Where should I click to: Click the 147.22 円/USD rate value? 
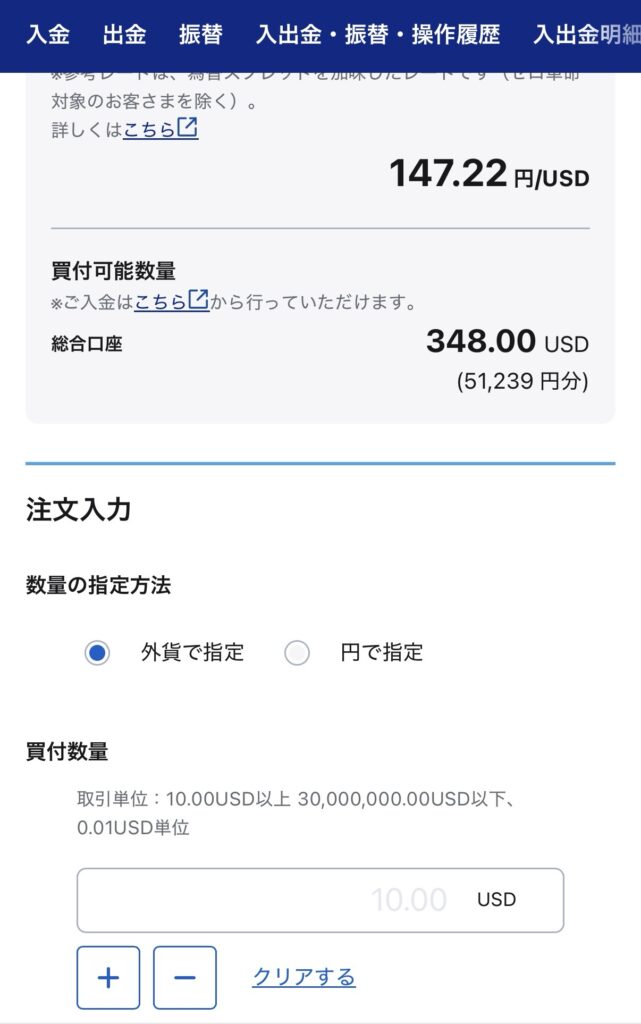490,174
